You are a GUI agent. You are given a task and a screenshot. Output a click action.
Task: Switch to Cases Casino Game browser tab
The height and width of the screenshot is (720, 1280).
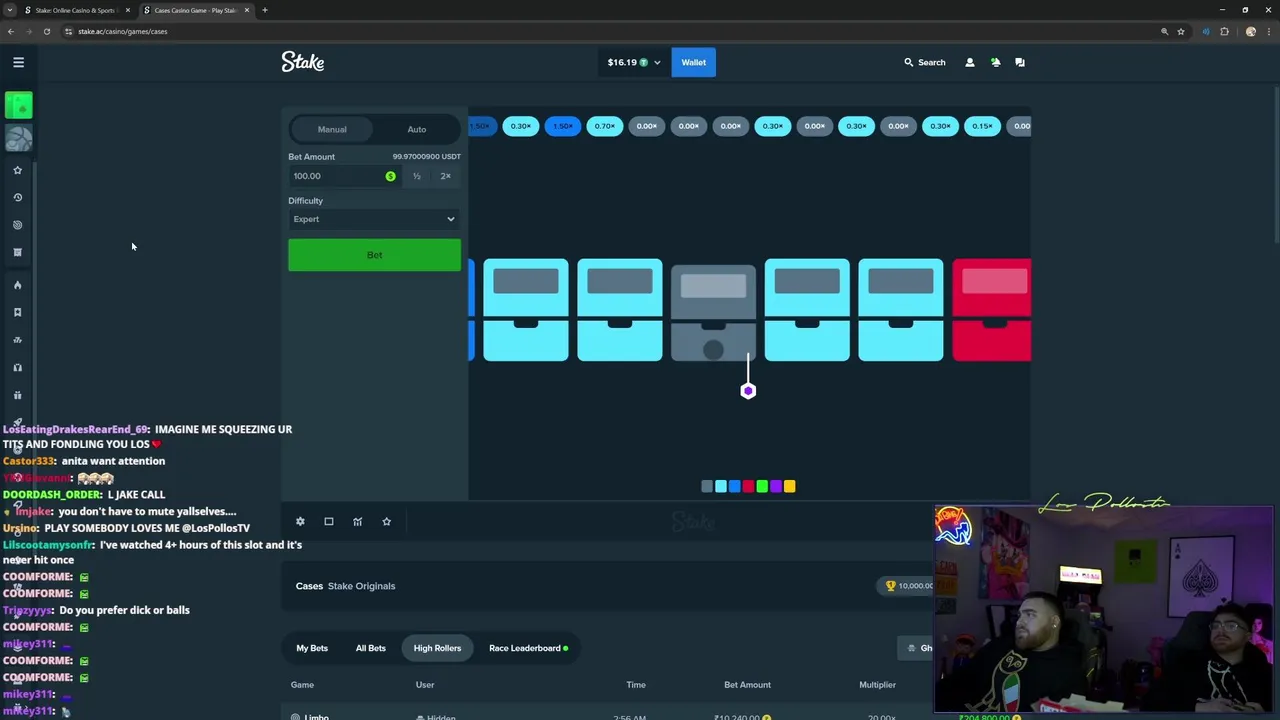pos(196,10)
